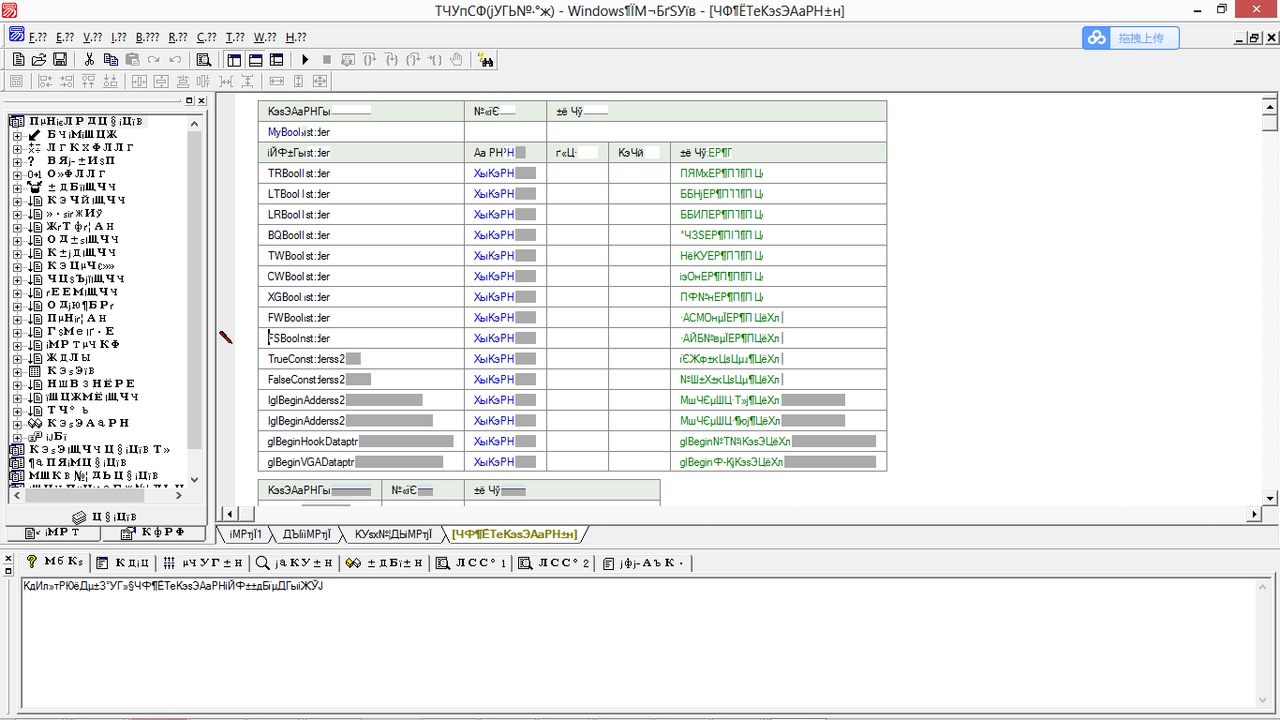Expand the tree node with pointing hand icon
1280x720 pixels.
pos(17,135)
